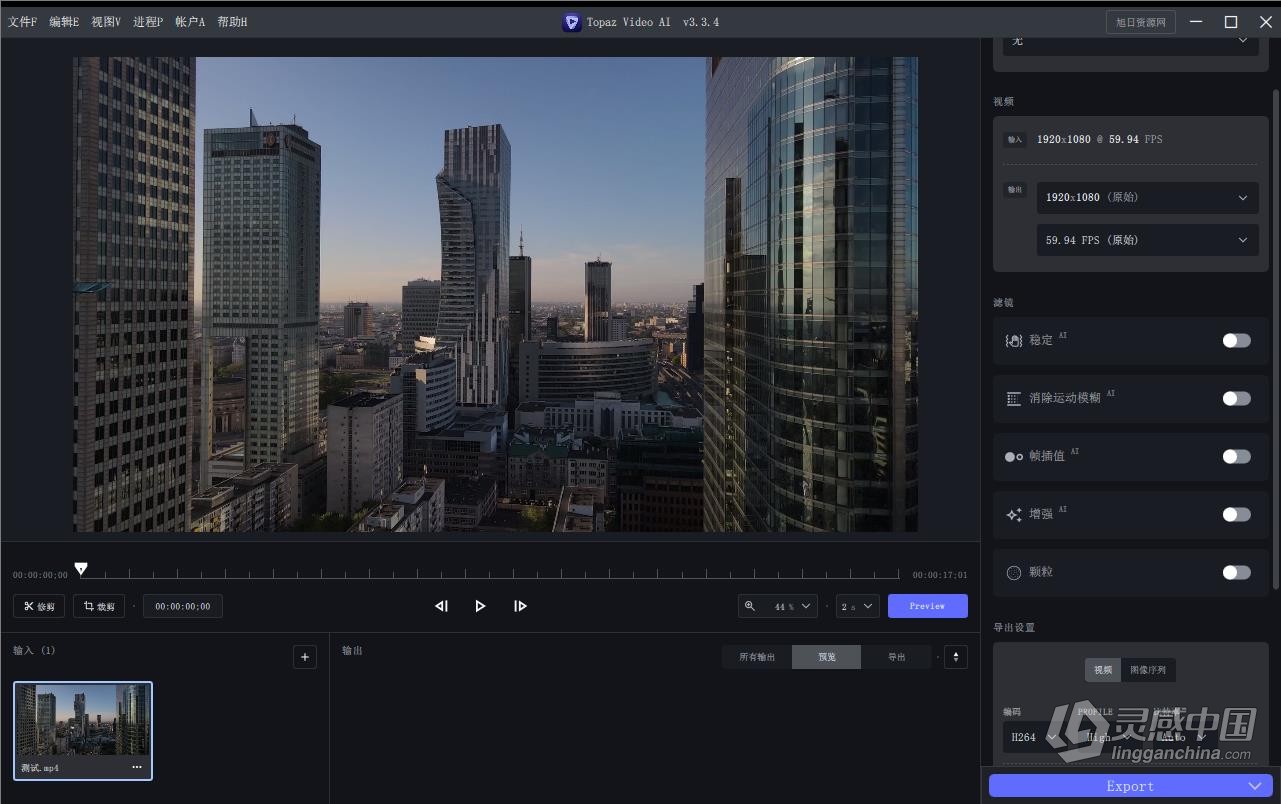Click the 输入 (1) panel heading

[x=34, y=650]
